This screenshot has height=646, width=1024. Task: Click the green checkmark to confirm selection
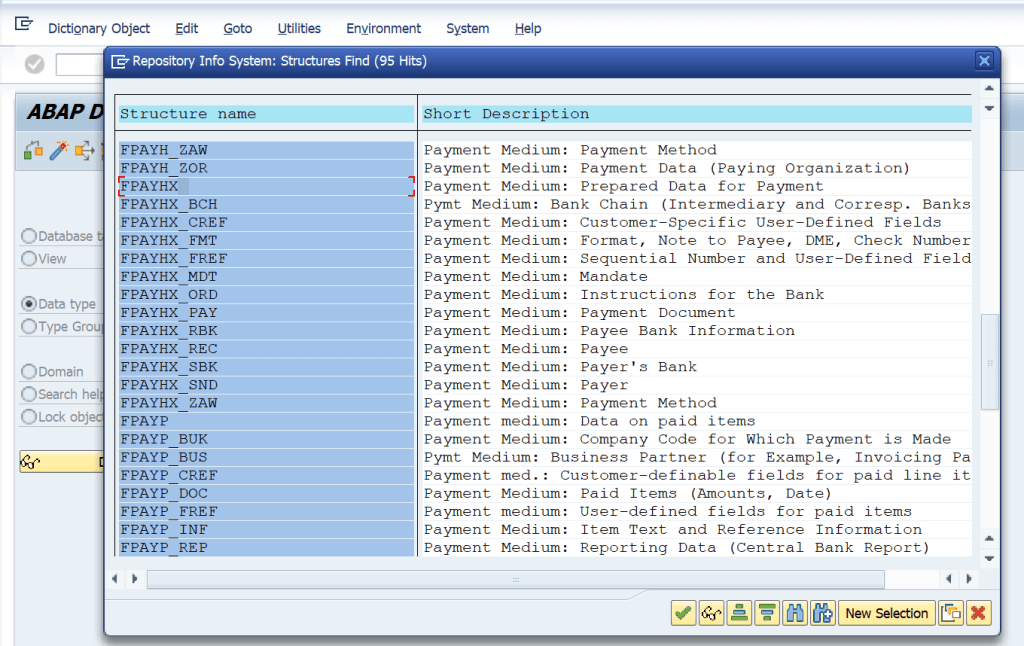coord(683,613)
